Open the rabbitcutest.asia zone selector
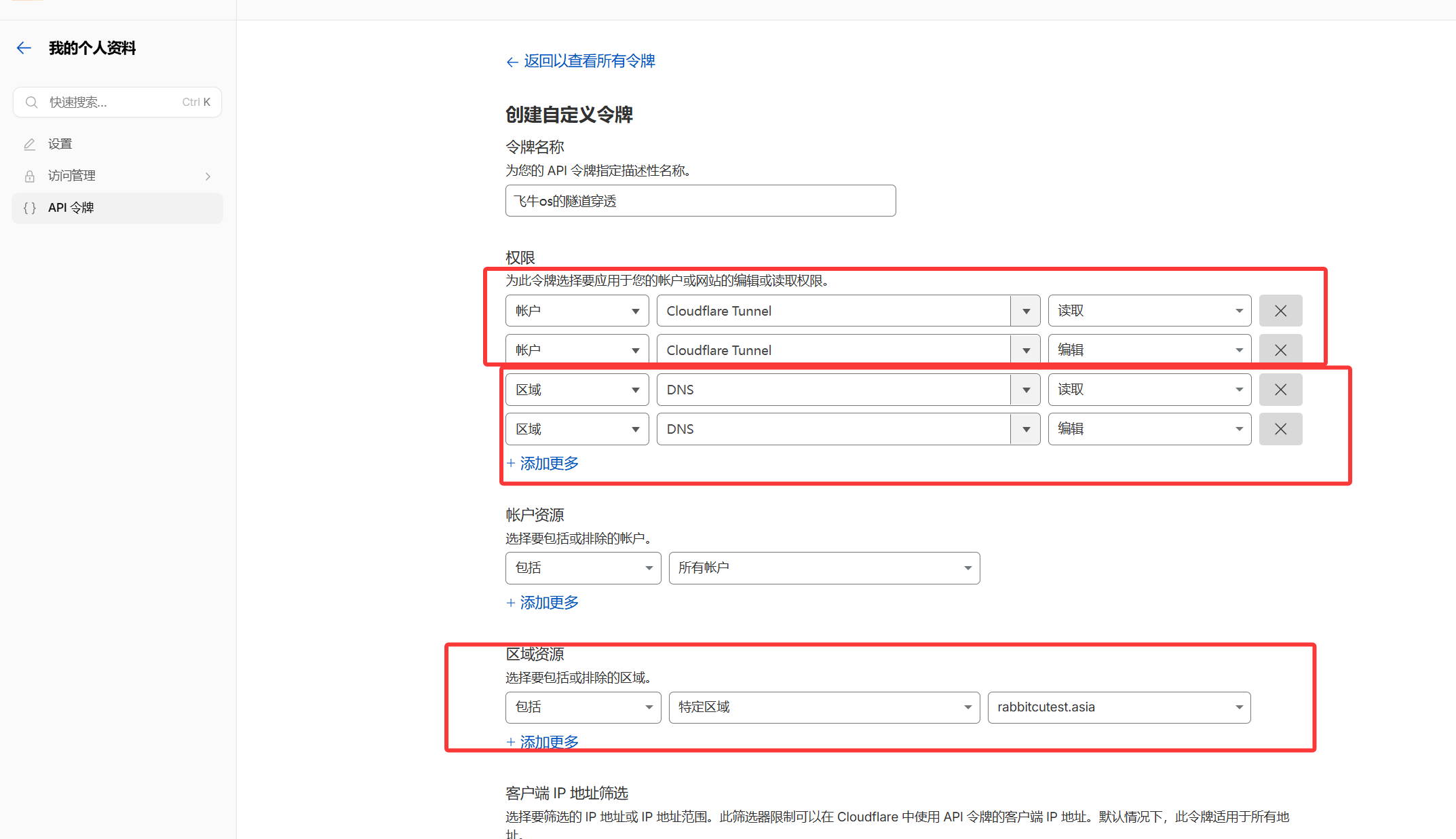The image size is (1456, 839). pyautogui.click(x=1118, y=707)
